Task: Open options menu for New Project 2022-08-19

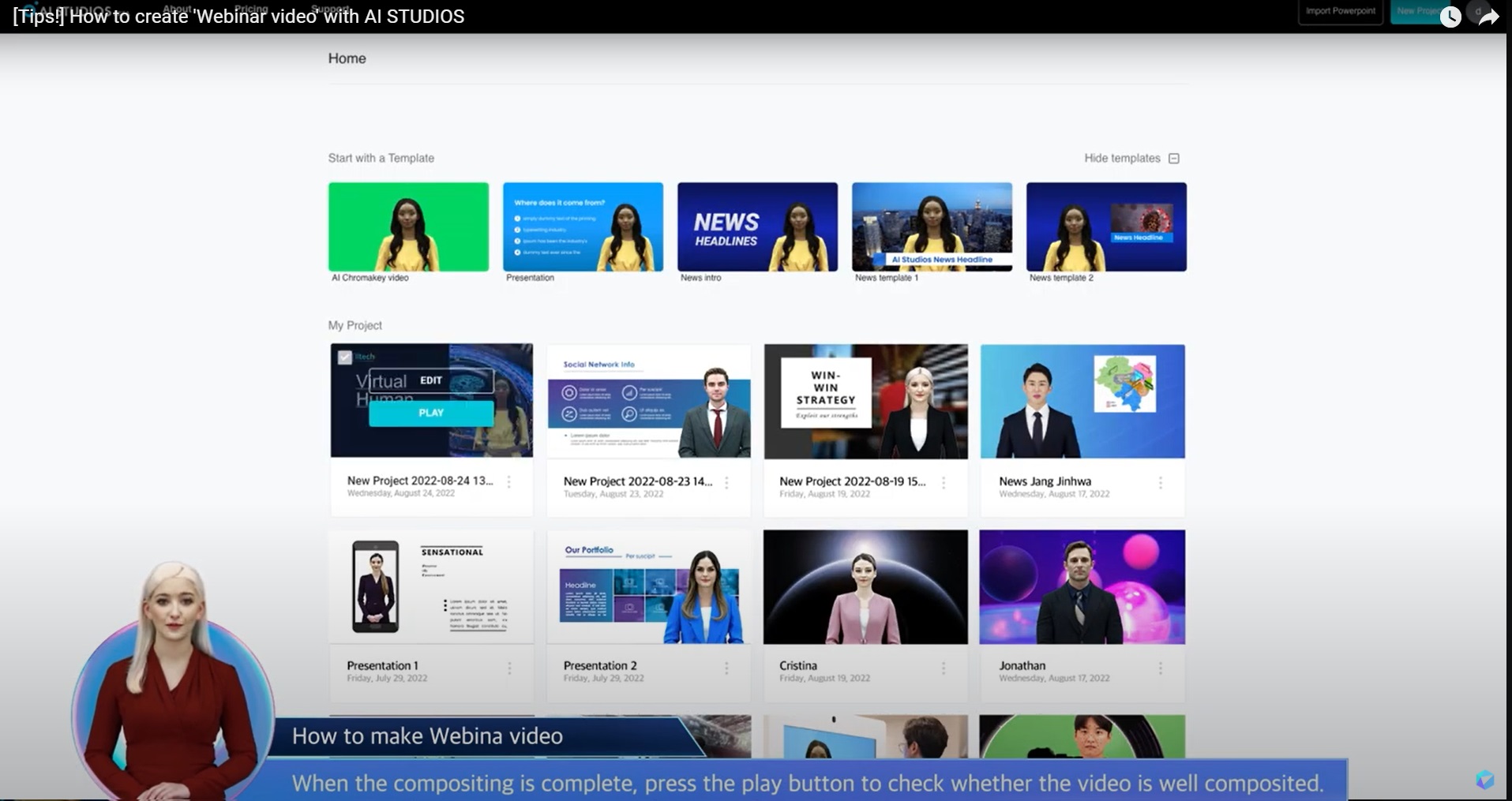Action: coord(944,483)
